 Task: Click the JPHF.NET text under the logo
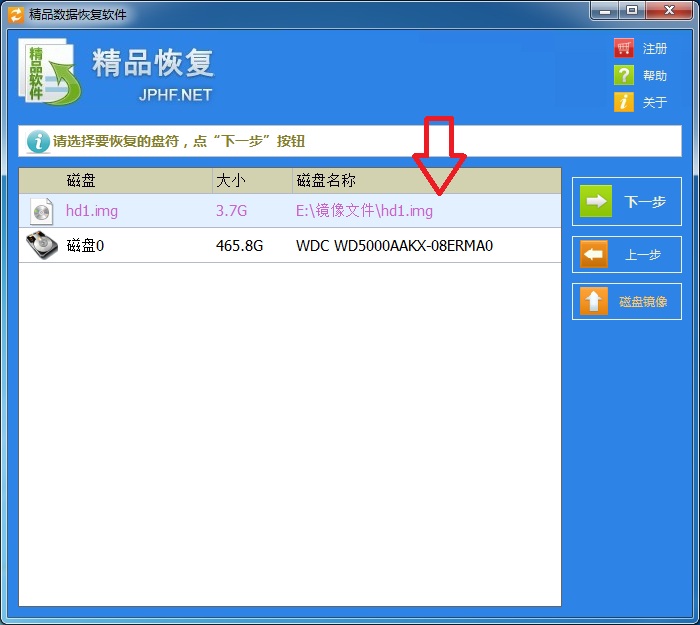(175, 95)
